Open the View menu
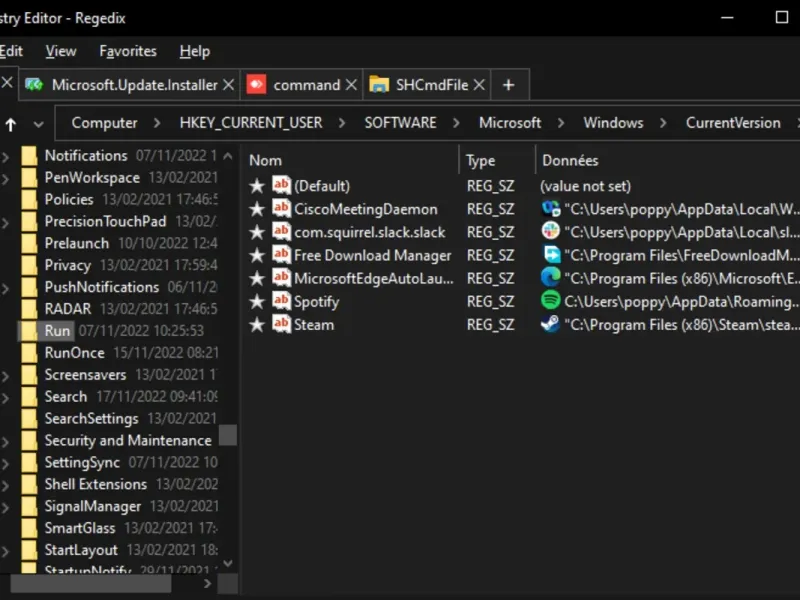 (61, 51)
